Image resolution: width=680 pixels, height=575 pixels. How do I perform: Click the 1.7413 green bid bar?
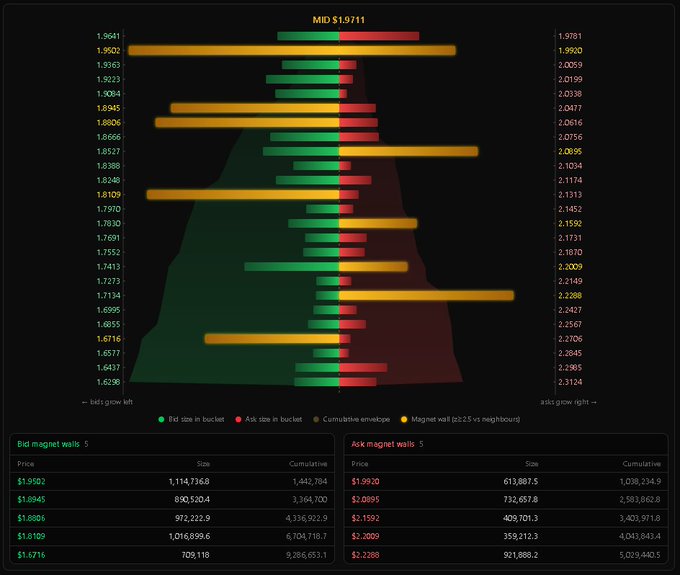(x=292, y=267)
